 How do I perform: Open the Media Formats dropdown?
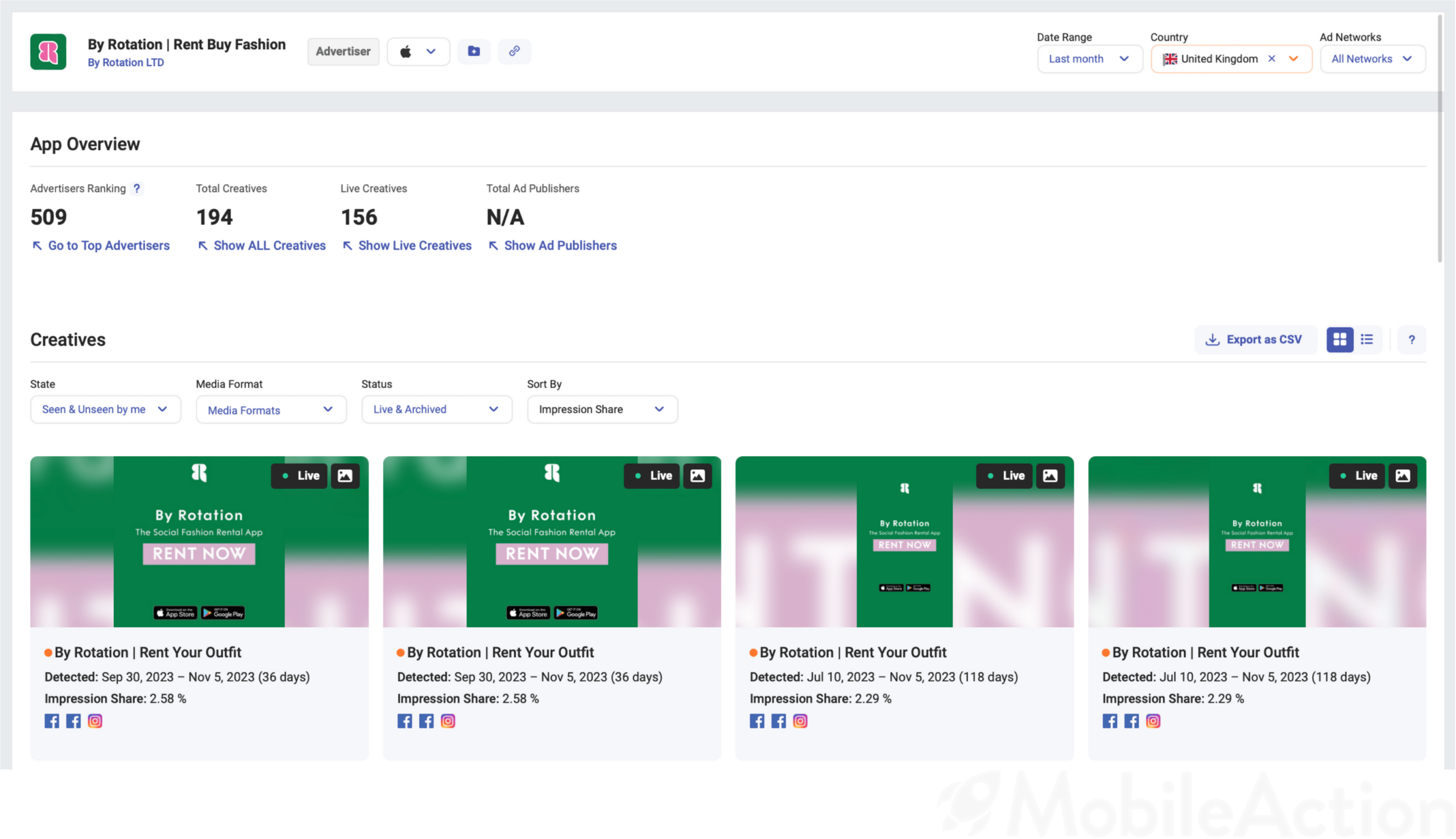click(271, 410)
